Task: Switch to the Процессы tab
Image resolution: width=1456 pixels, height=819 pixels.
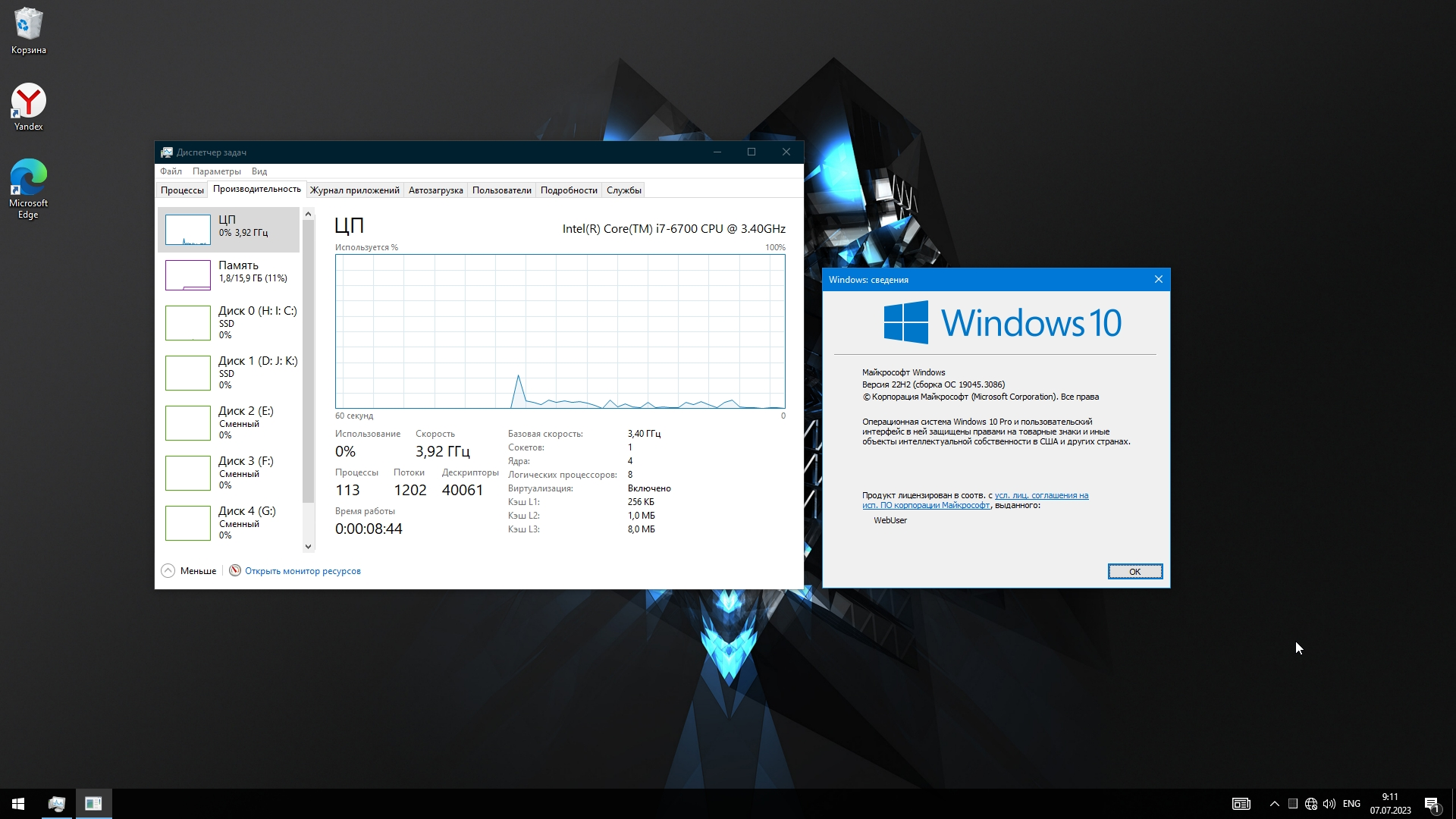Action: tap(182, 190)
